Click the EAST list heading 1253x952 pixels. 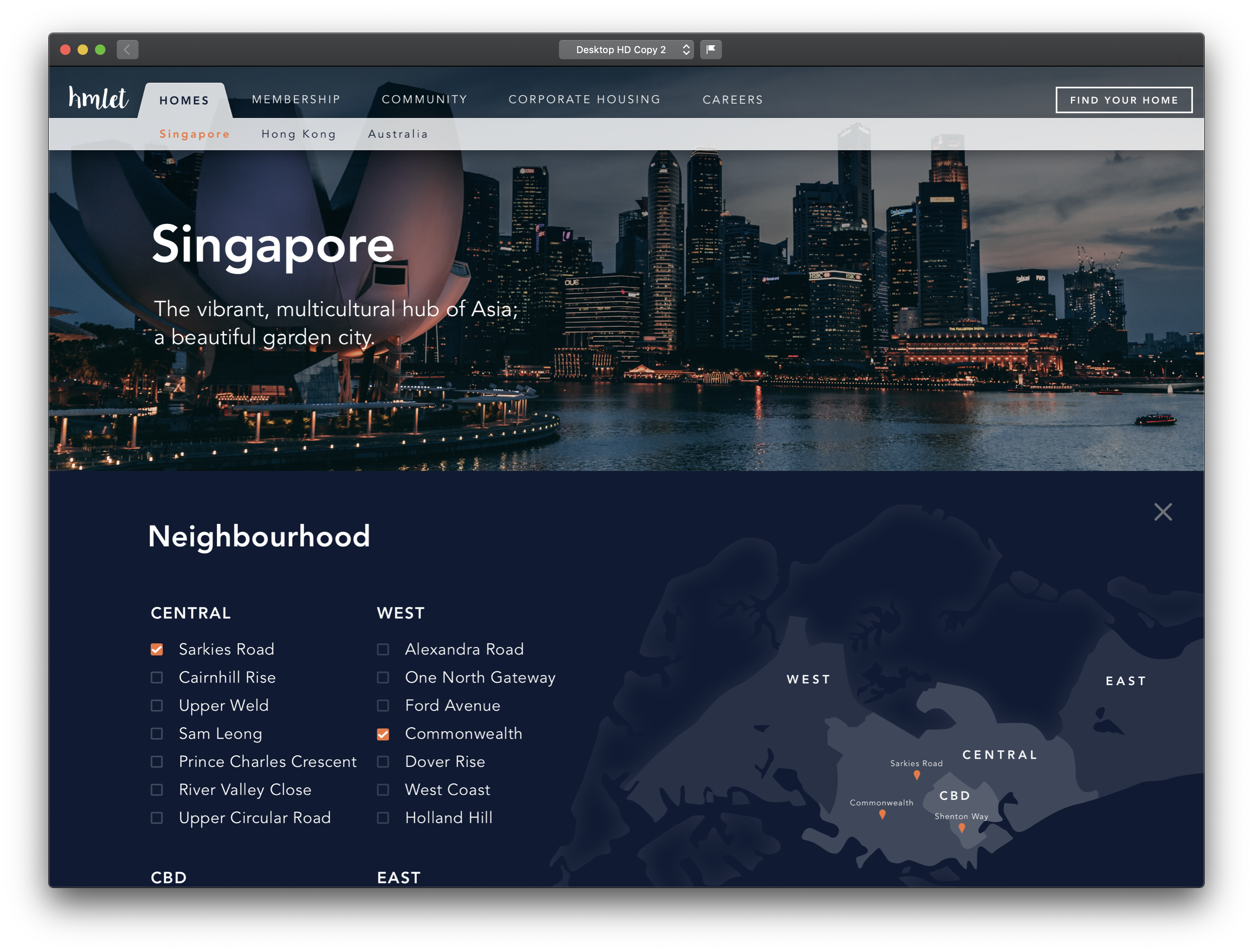pos(399,877)
